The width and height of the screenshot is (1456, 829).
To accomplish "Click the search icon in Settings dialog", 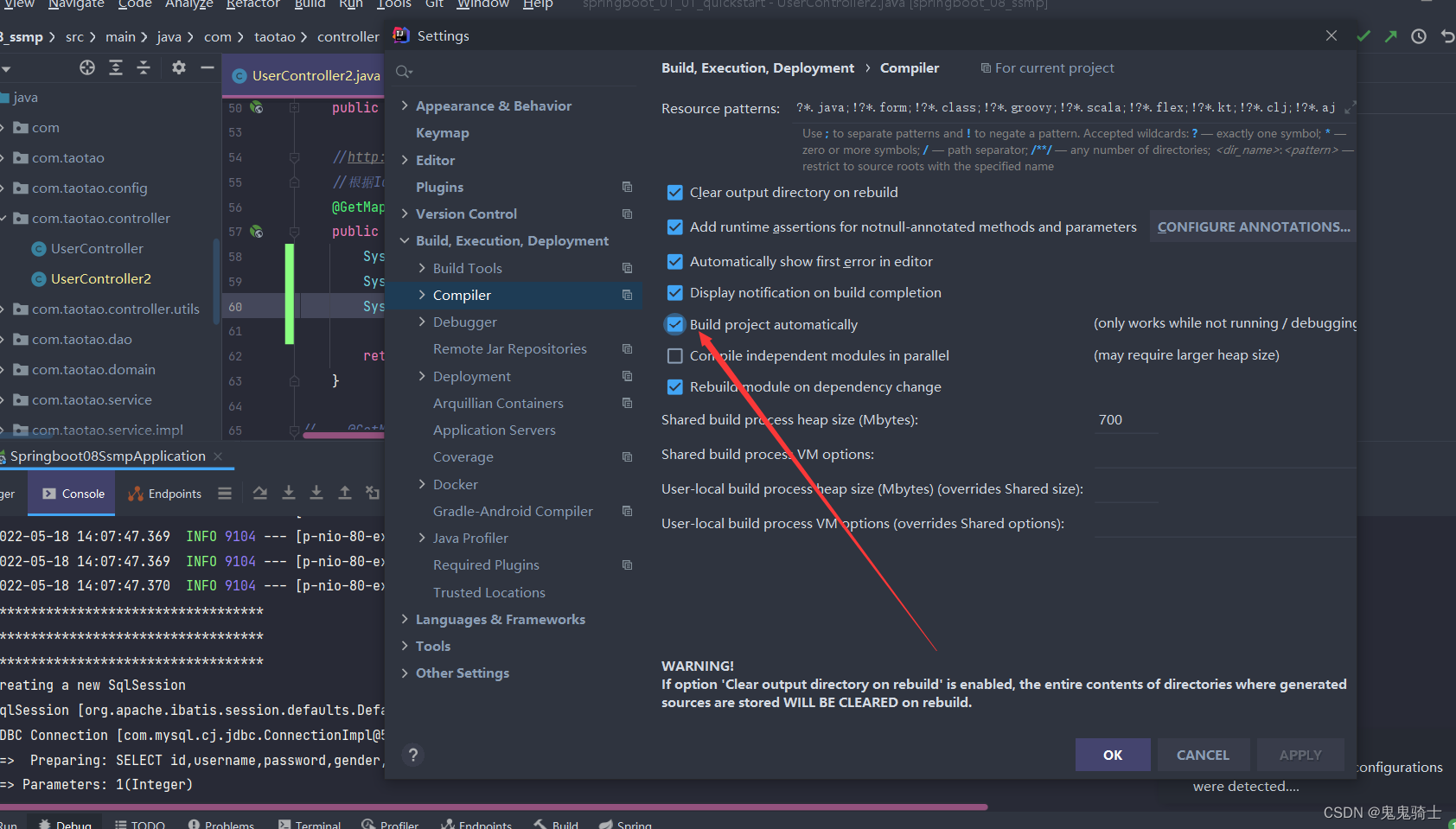I will [x=404, y=72].
